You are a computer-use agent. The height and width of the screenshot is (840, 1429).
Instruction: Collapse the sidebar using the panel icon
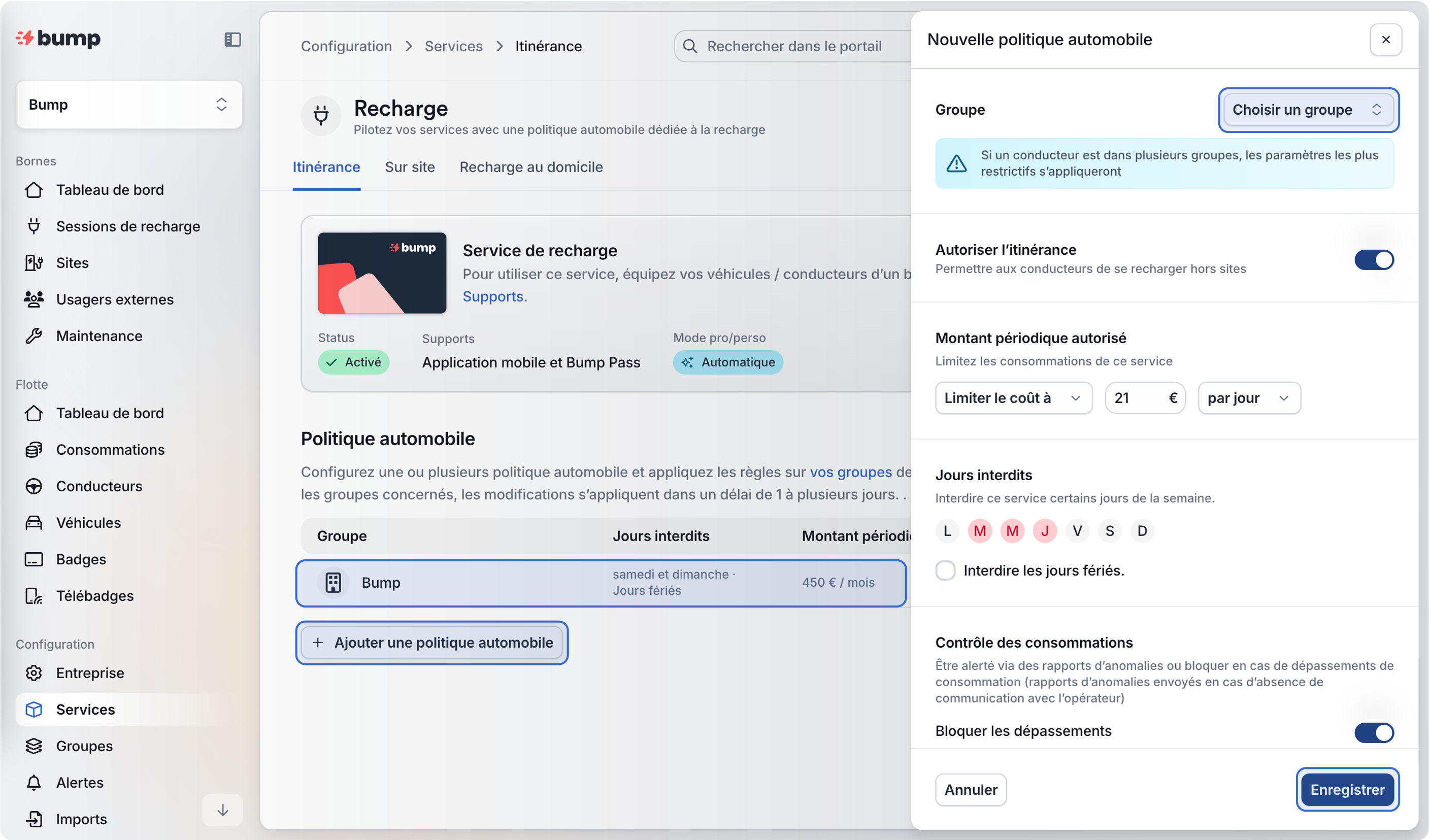[232, 39]
